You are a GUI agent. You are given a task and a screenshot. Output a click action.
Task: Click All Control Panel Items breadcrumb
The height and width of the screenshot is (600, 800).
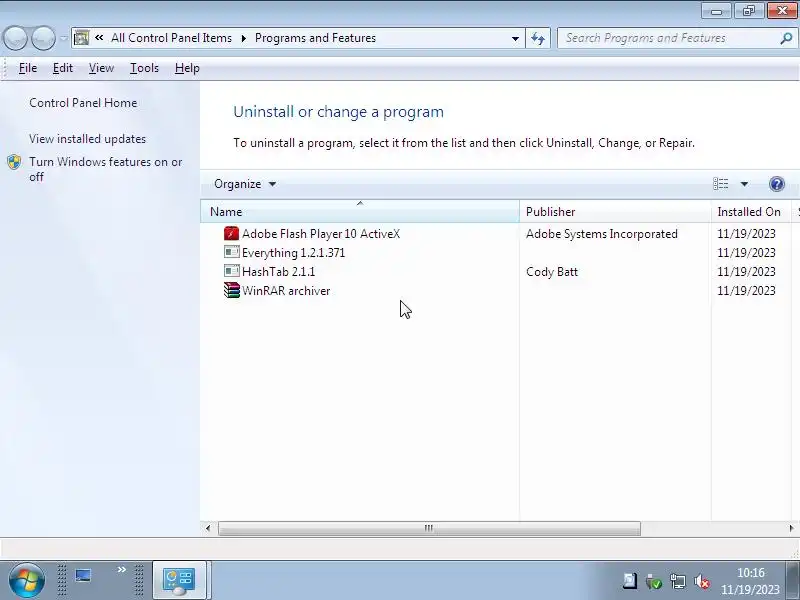[171, 38]
